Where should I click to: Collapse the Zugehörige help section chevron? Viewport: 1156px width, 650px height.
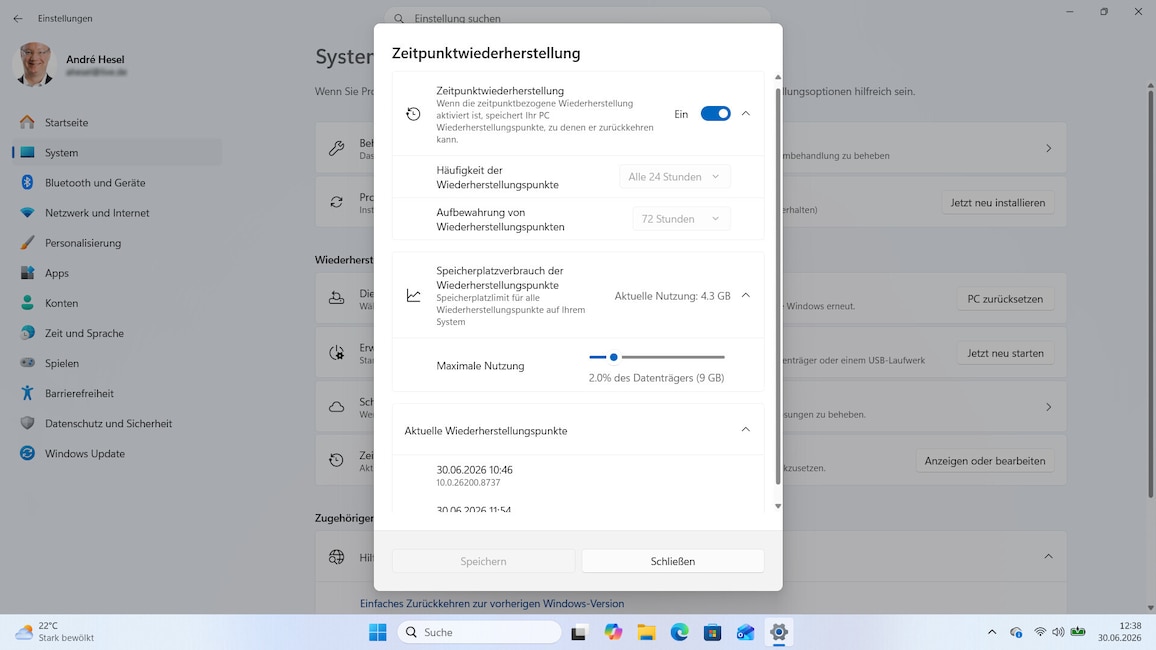click(1048, 556)
